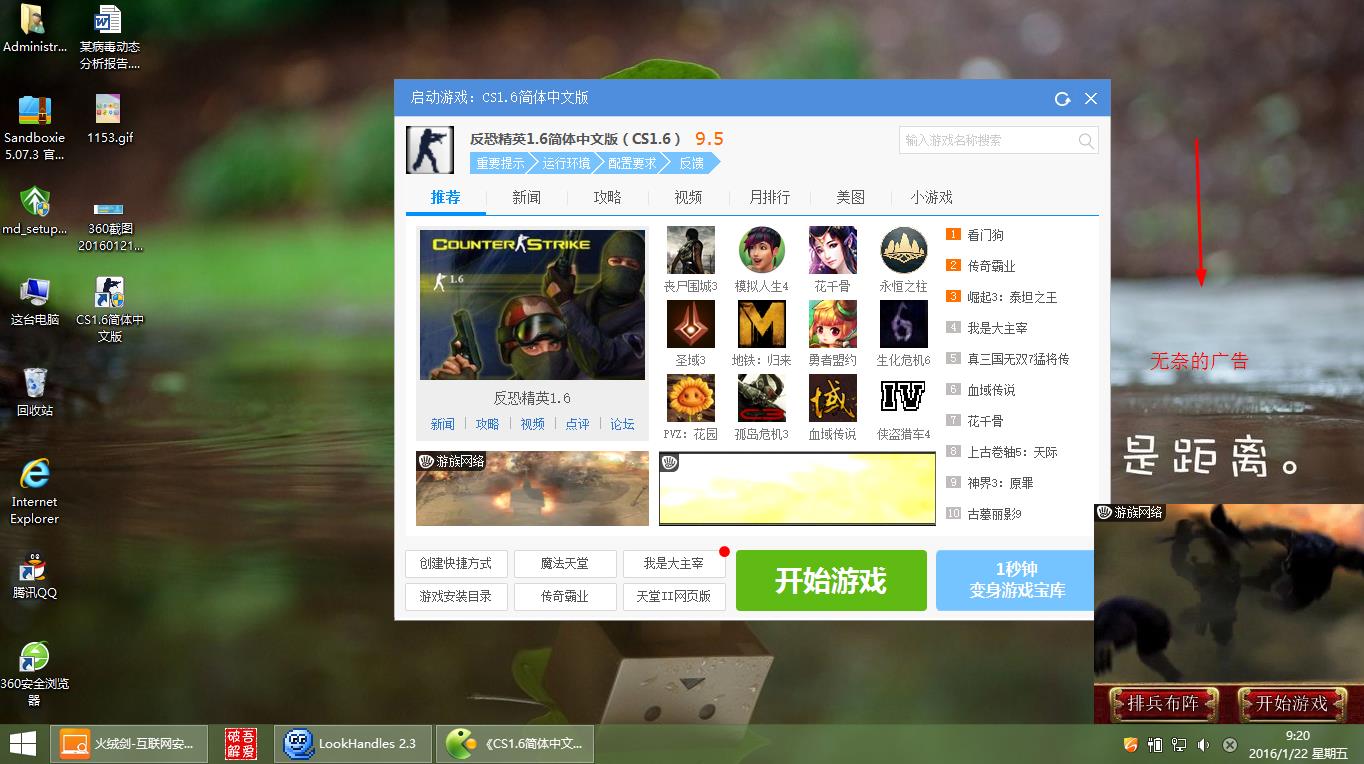This screenshot has height=764, width=1364.
Task: Open the 丧尸围城3 game icon
Action: [691, 250]
